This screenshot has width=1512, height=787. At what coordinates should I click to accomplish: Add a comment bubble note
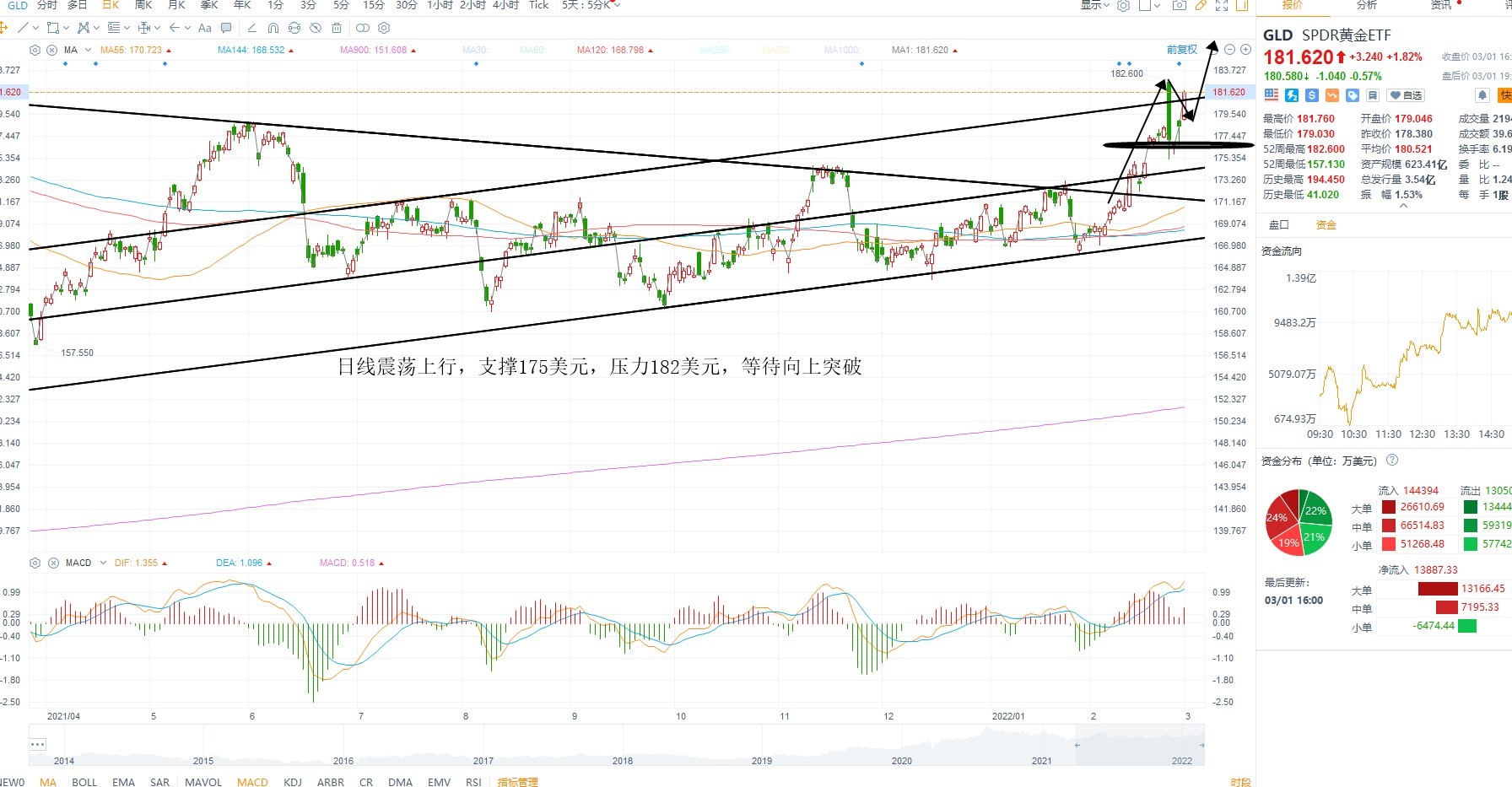(226, 28)
